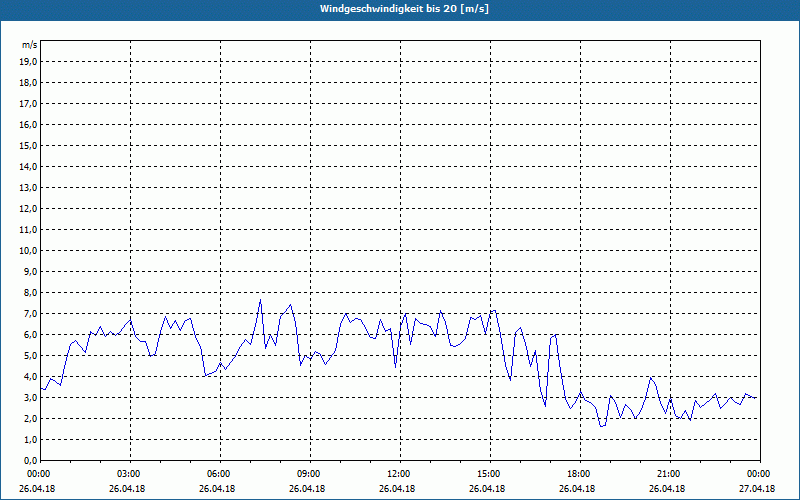This screenshot has width=800, height=500.
Task: Click the "26.04.18" date under 15:00
Action: (487, 489)
